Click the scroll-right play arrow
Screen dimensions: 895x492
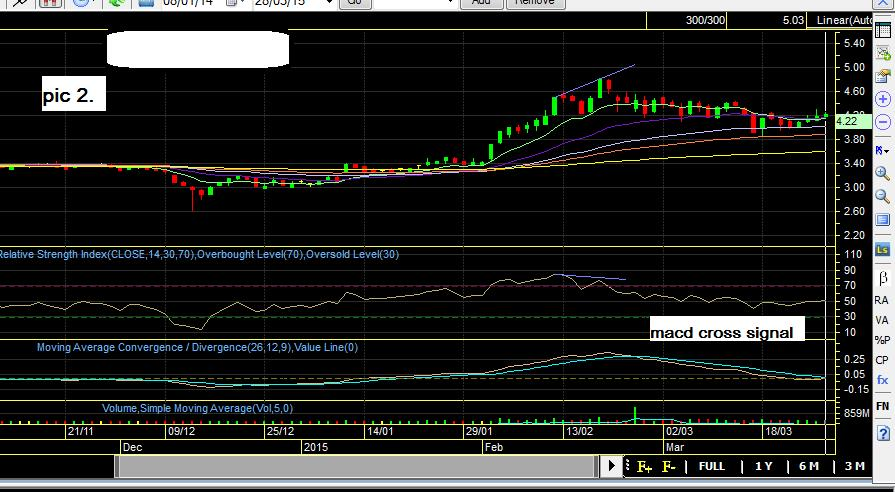point(611,466)
